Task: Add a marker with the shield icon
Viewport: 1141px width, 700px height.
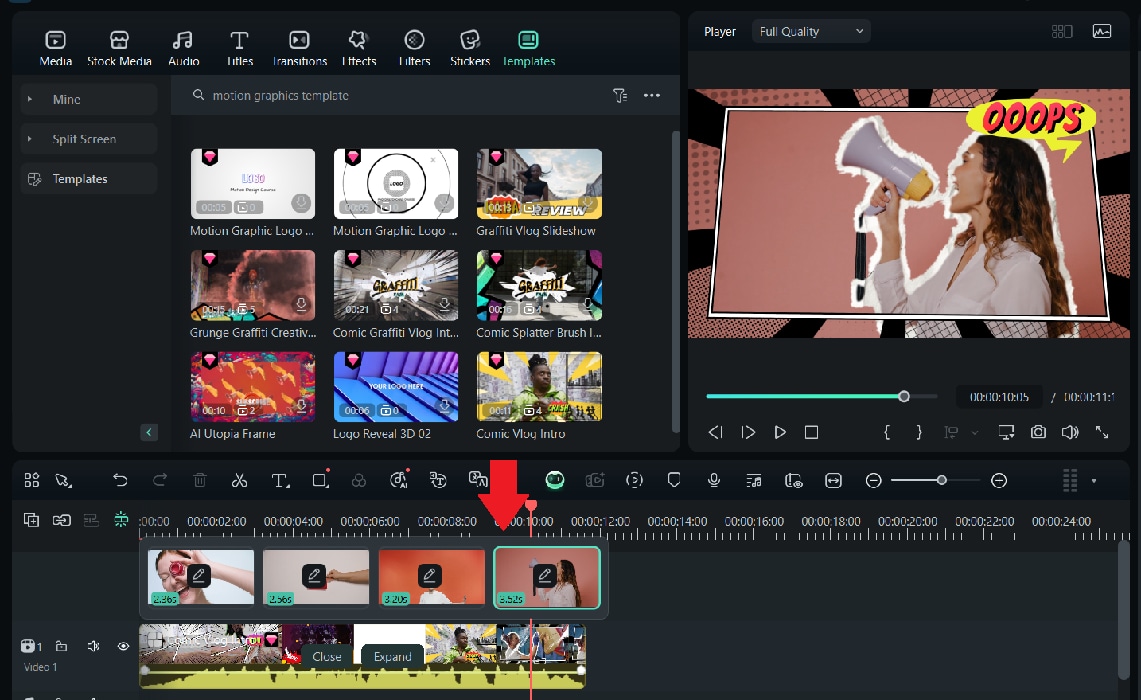Action: tap(674, 480)
